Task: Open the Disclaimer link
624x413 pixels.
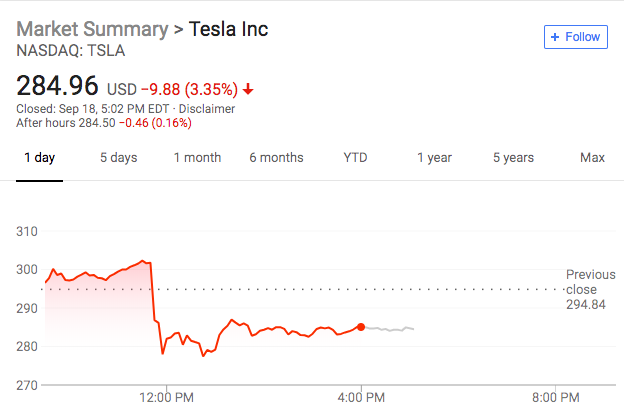Action: pos(205,108)
